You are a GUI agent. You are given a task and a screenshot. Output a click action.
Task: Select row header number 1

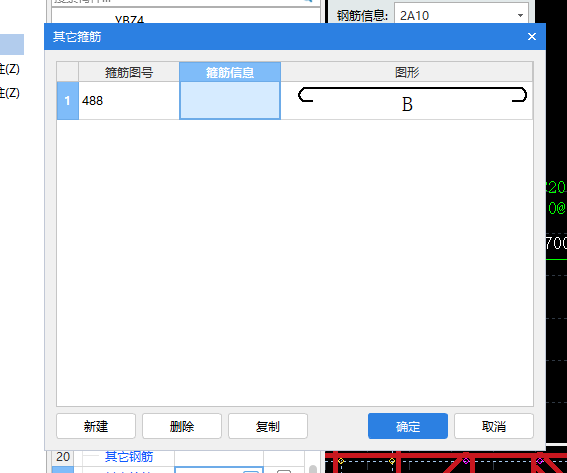68,101
